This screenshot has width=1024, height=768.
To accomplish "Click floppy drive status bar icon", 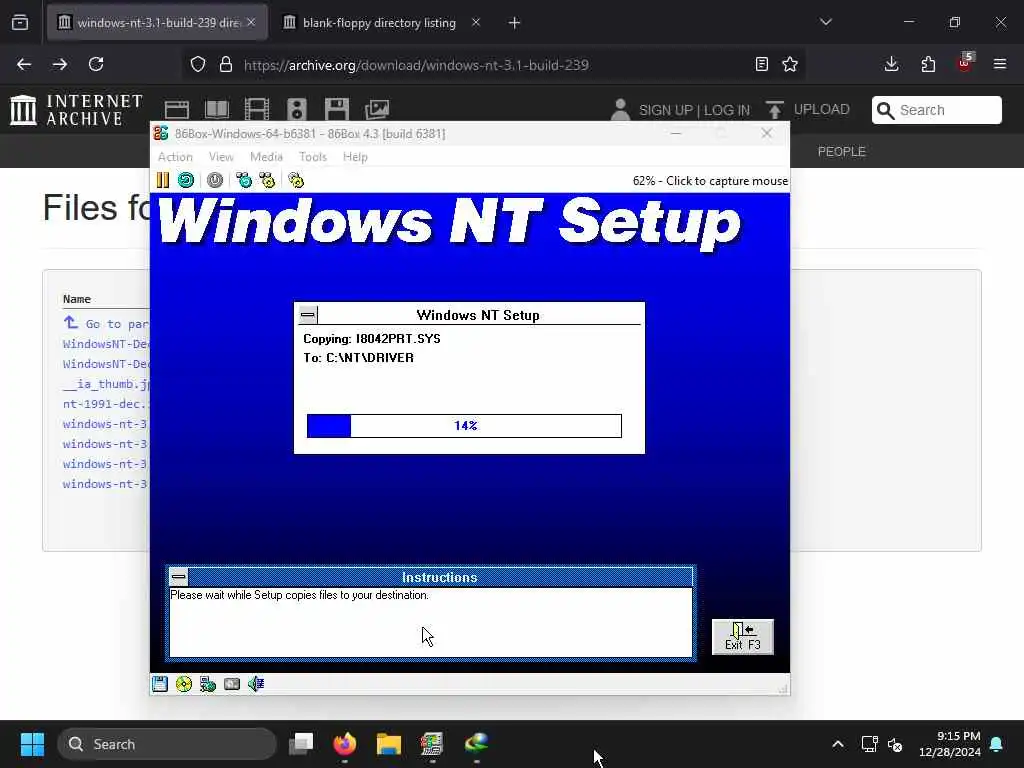I will (160, 684).
